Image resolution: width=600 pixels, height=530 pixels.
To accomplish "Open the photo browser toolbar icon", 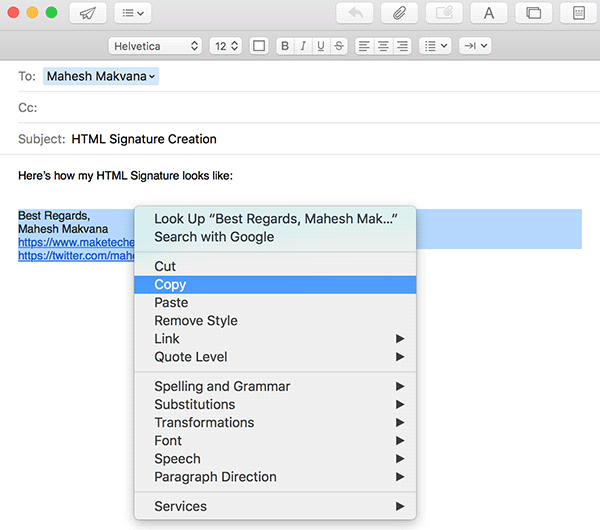I will pos(533,13).
